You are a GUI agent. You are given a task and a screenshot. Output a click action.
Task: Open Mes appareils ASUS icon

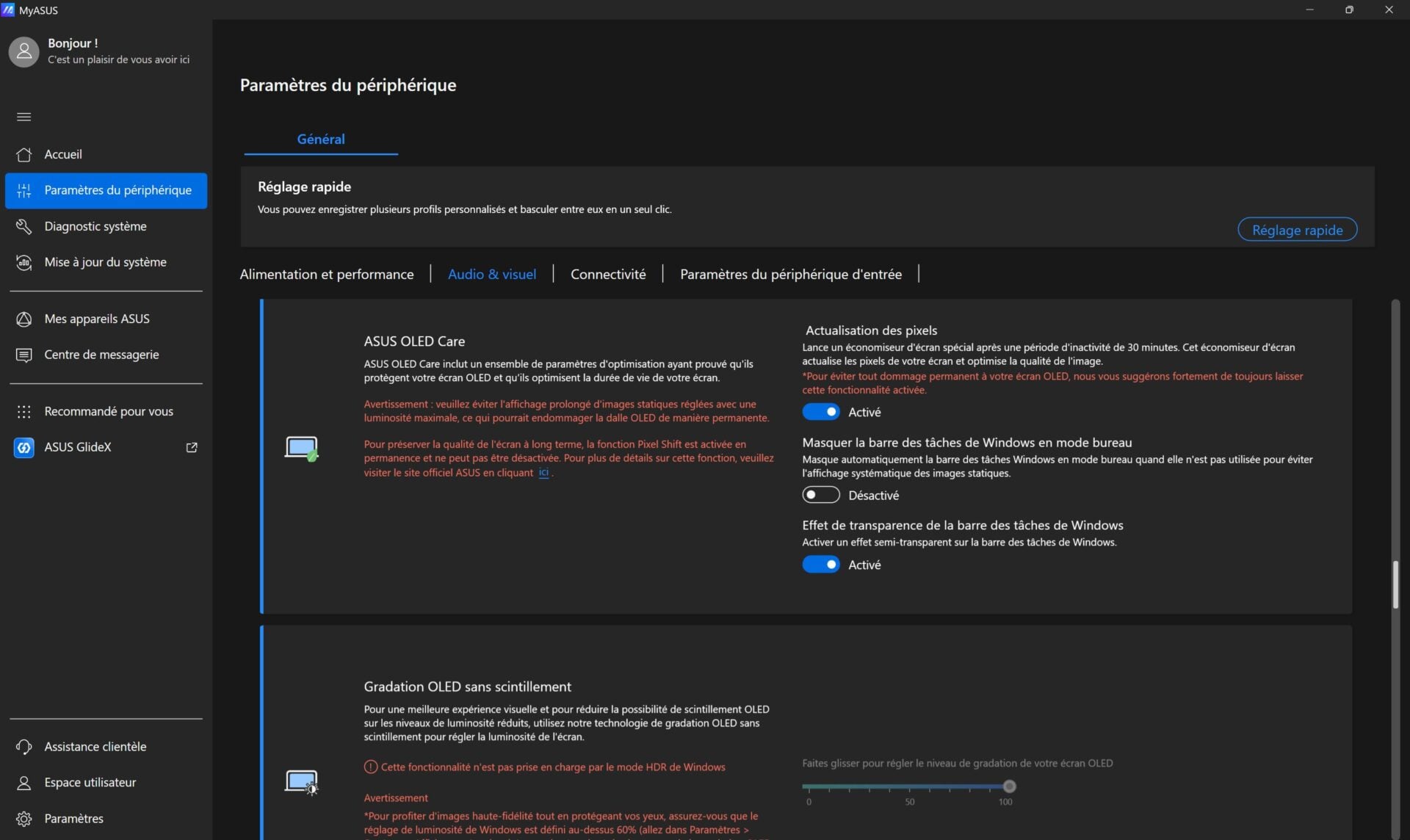click(x=23, y=319)
